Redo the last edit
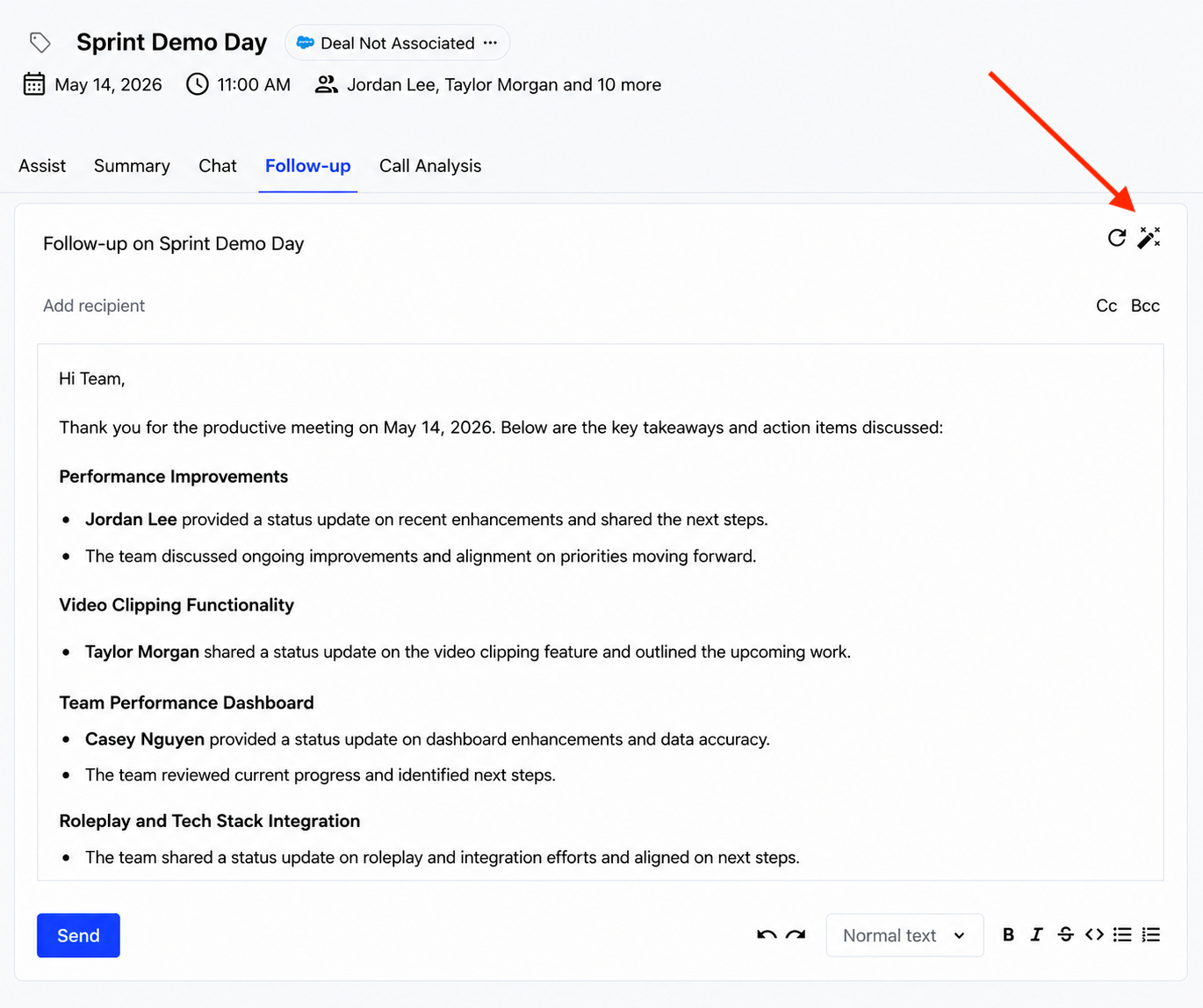This screenshot has height=1008, width=1203. click(x=796, y=935)
